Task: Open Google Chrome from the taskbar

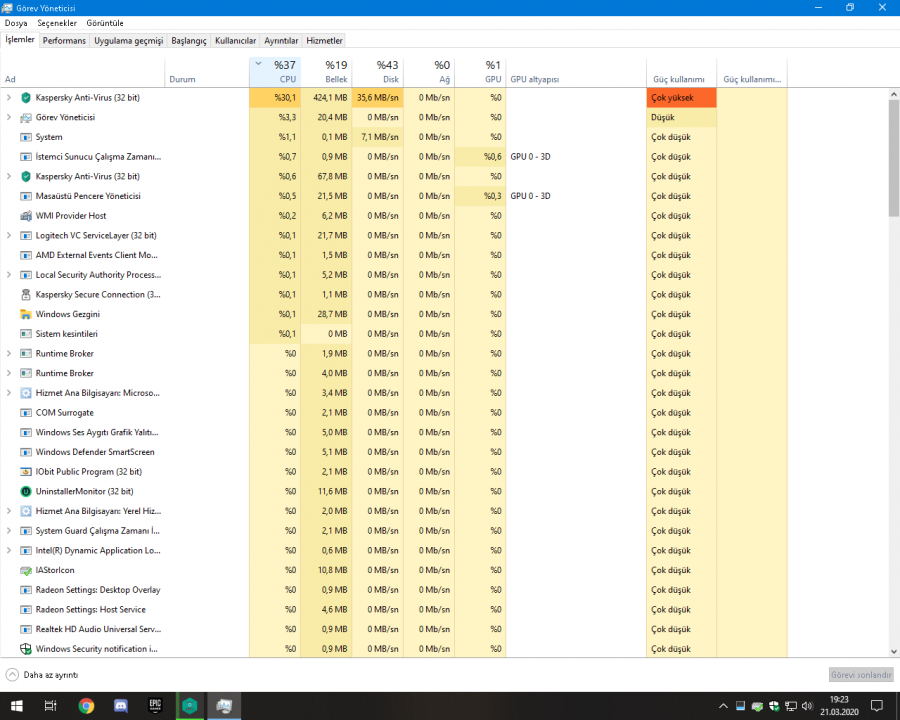Action: [x=87, y=706]
